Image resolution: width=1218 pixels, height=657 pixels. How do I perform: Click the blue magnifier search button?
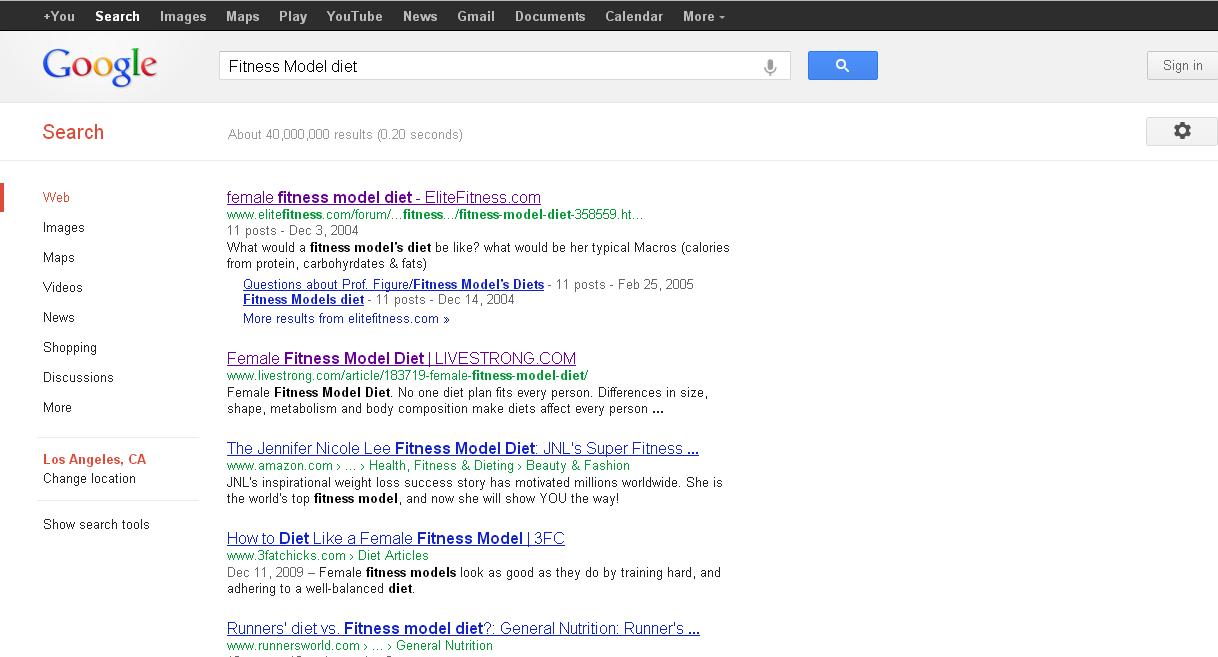click(x=842, y=66)
